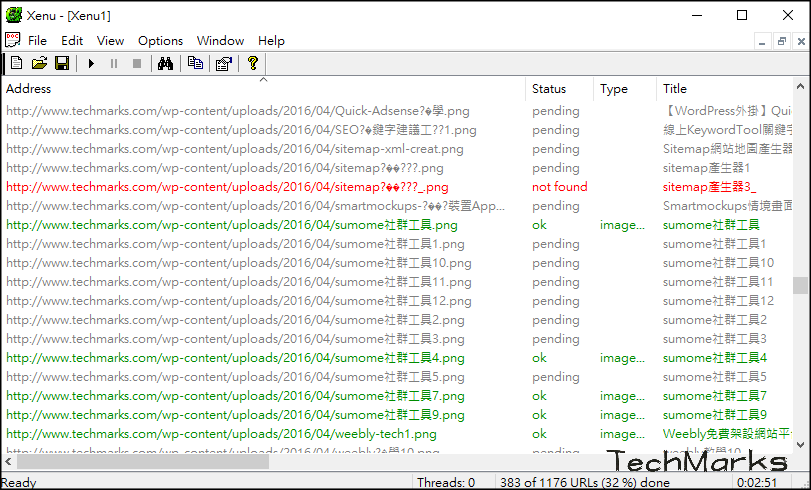Open Find with the binoculars icon

click(166, 64)
